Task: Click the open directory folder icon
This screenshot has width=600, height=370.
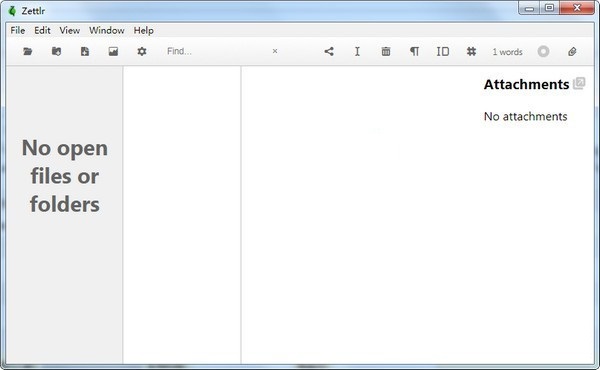Action: click(x=28, y=51)
